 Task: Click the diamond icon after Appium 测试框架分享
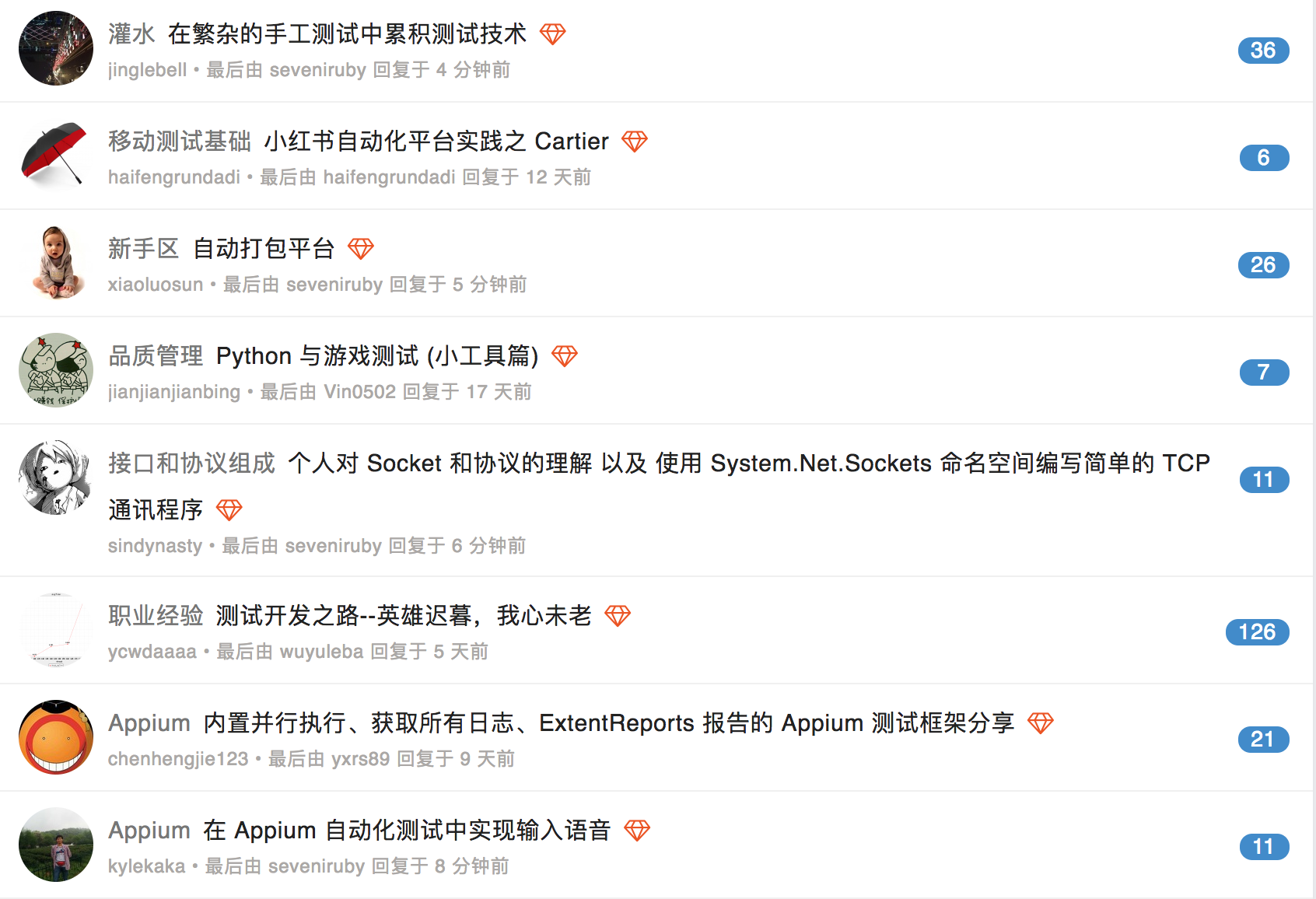[x=1041, y=723]
